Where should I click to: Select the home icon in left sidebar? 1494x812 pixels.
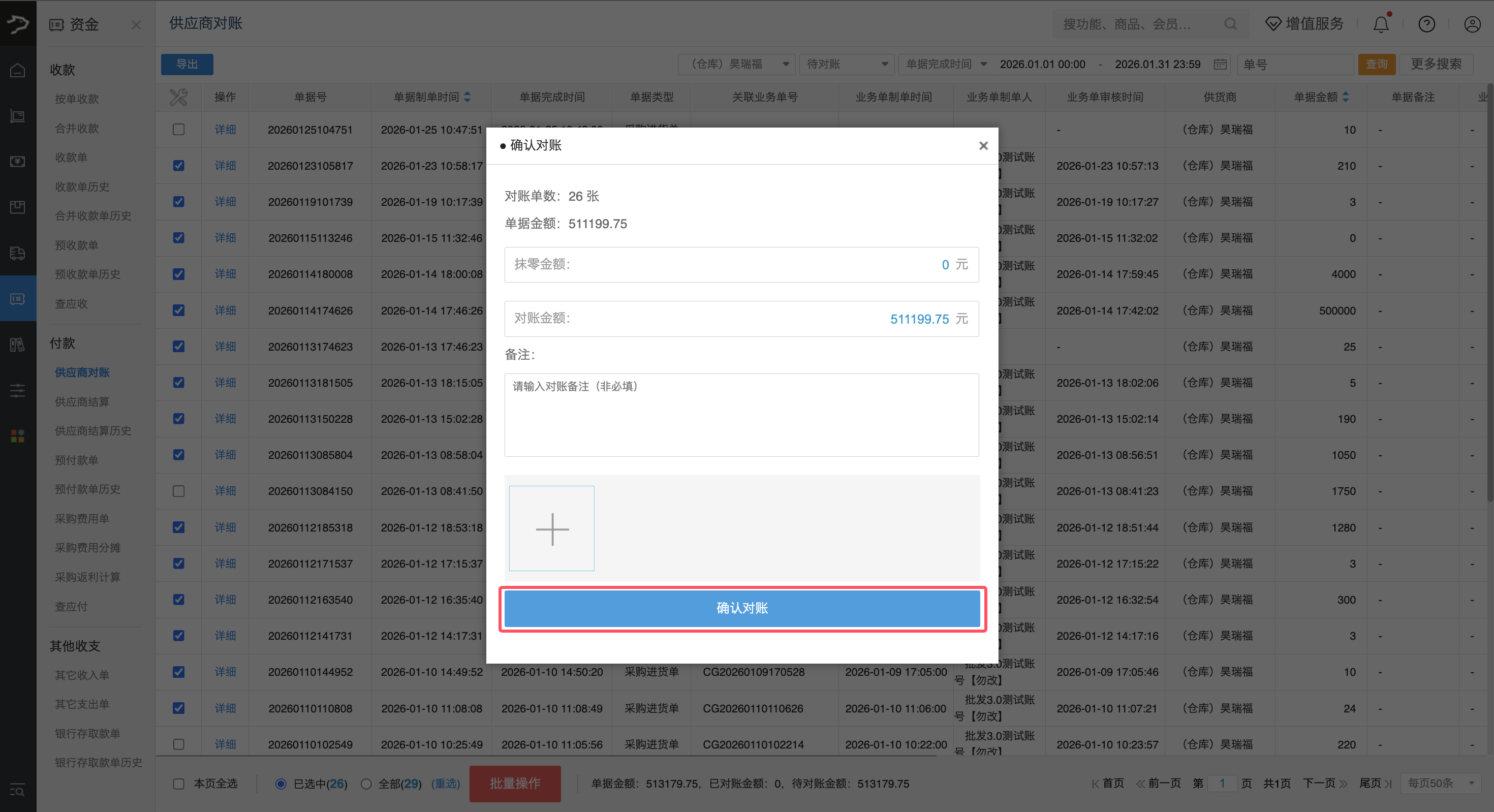pos(17,69)
